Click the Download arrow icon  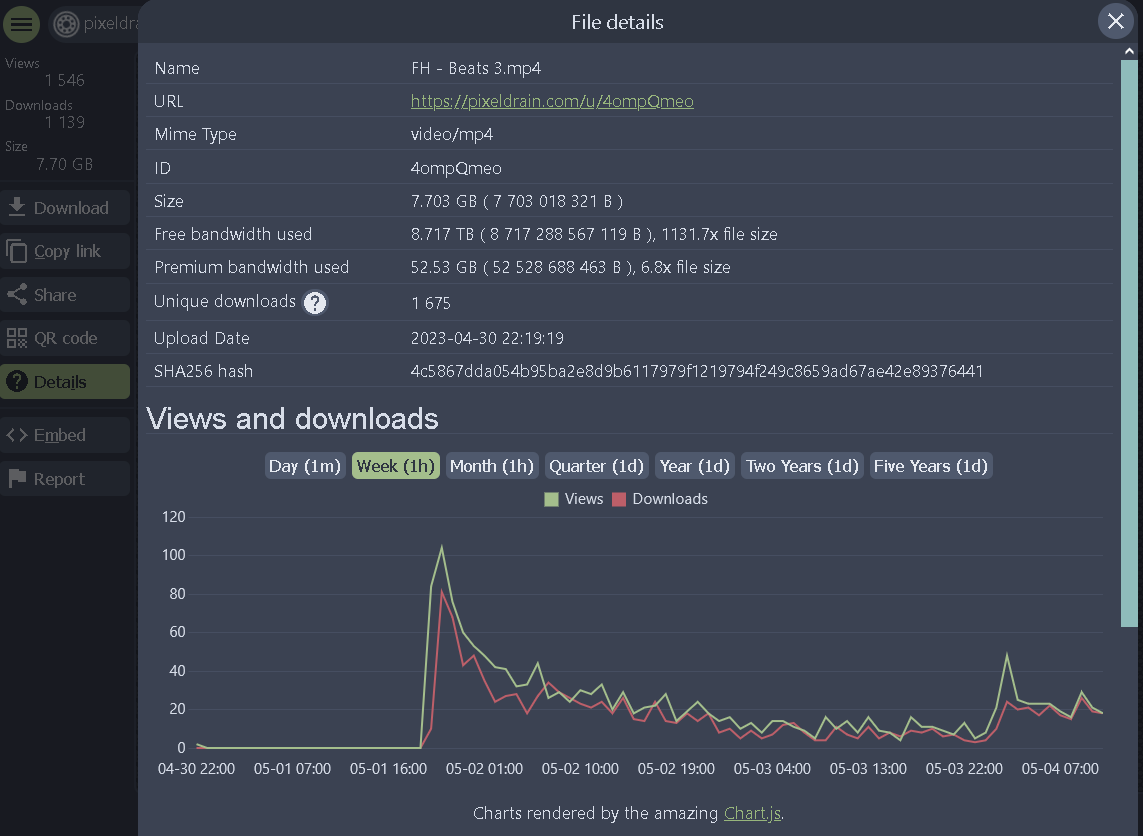coord(17,208)
